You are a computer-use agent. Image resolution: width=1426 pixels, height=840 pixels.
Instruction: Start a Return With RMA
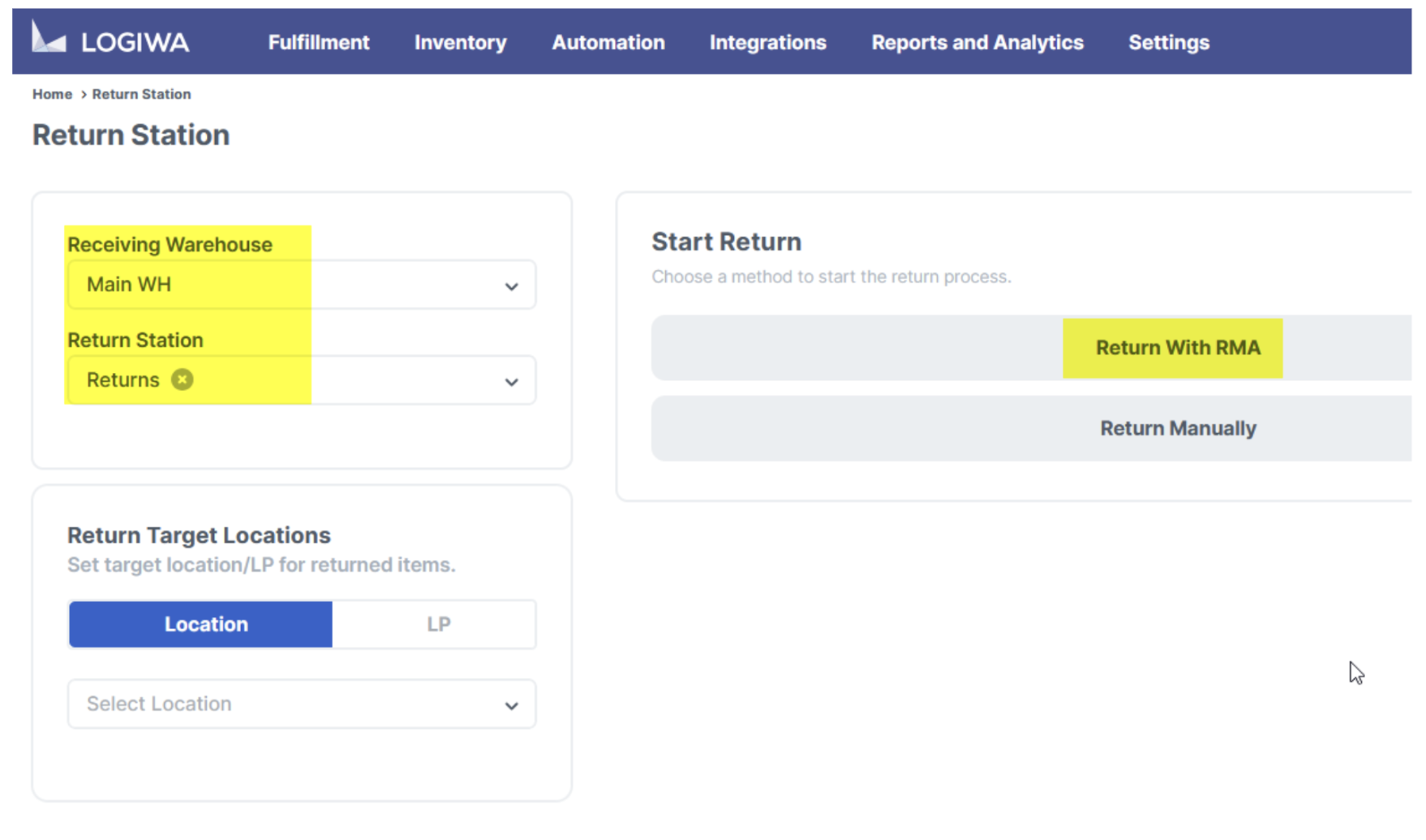[x=1178, y=348]
